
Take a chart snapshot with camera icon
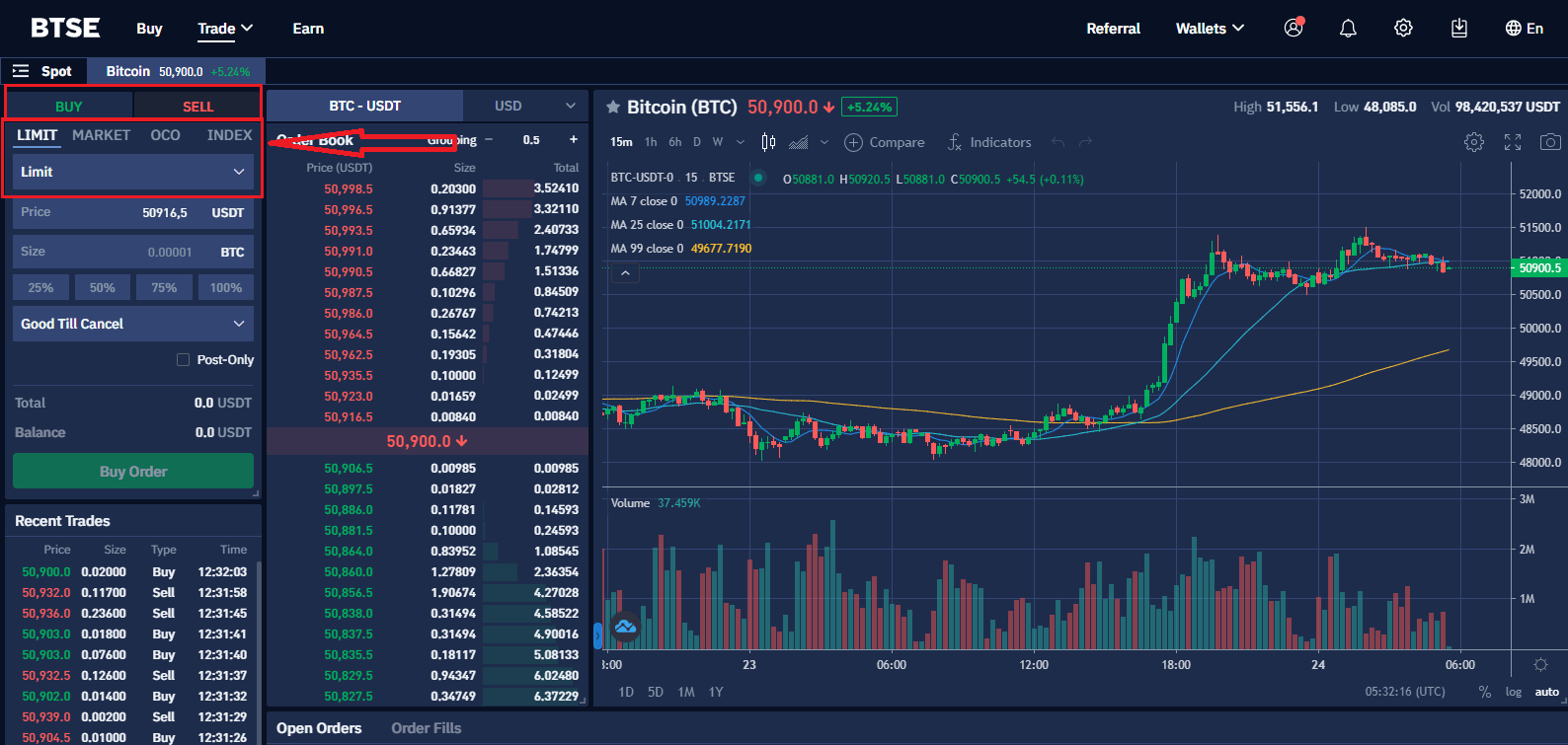coord(1550,142)
